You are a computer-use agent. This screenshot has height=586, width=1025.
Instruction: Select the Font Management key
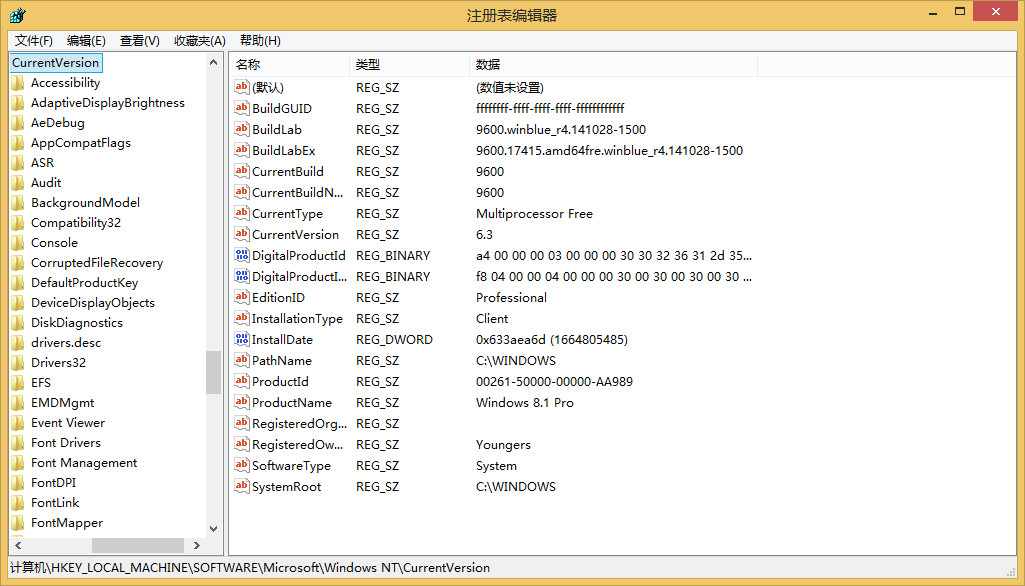pyautogui.click(x=84, y=462)
